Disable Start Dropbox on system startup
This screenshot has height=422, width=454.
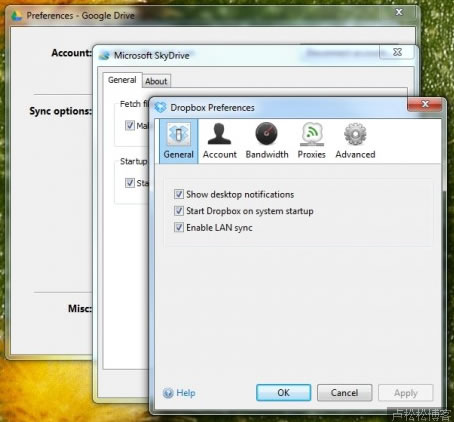179,211
